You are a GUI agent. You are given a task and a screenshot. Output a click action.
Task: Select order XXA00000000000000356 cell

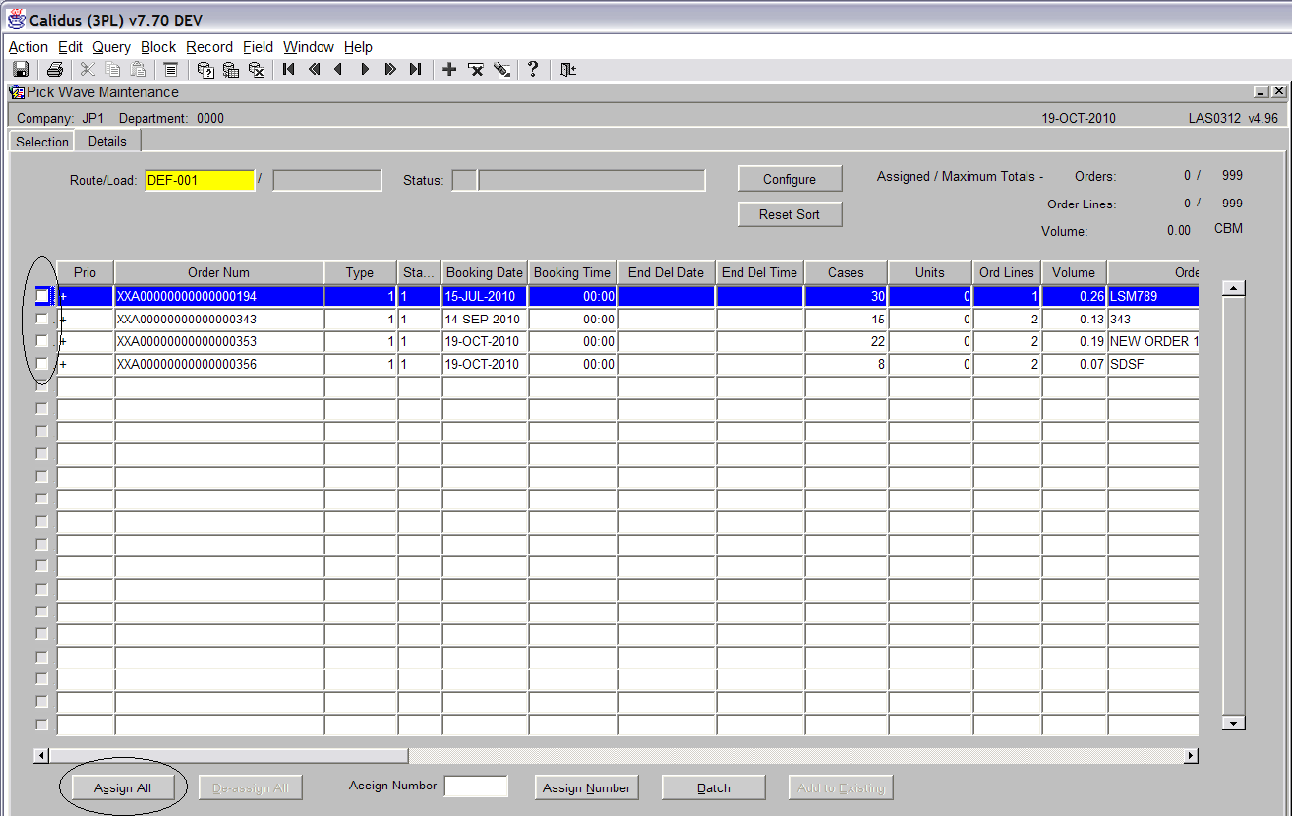coord(219,364)
